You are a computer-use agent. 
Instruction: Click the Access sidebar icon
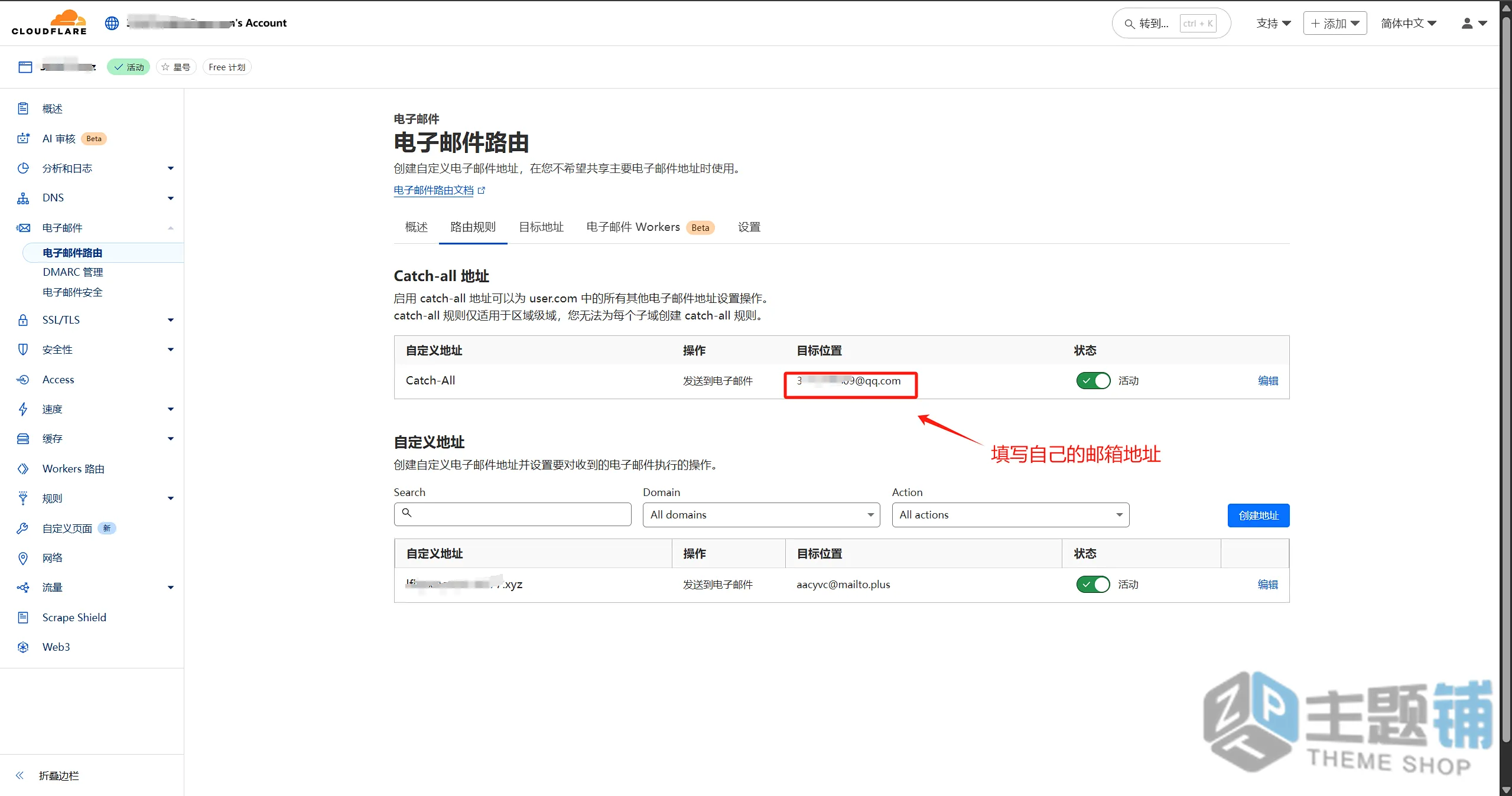point(23,379)
